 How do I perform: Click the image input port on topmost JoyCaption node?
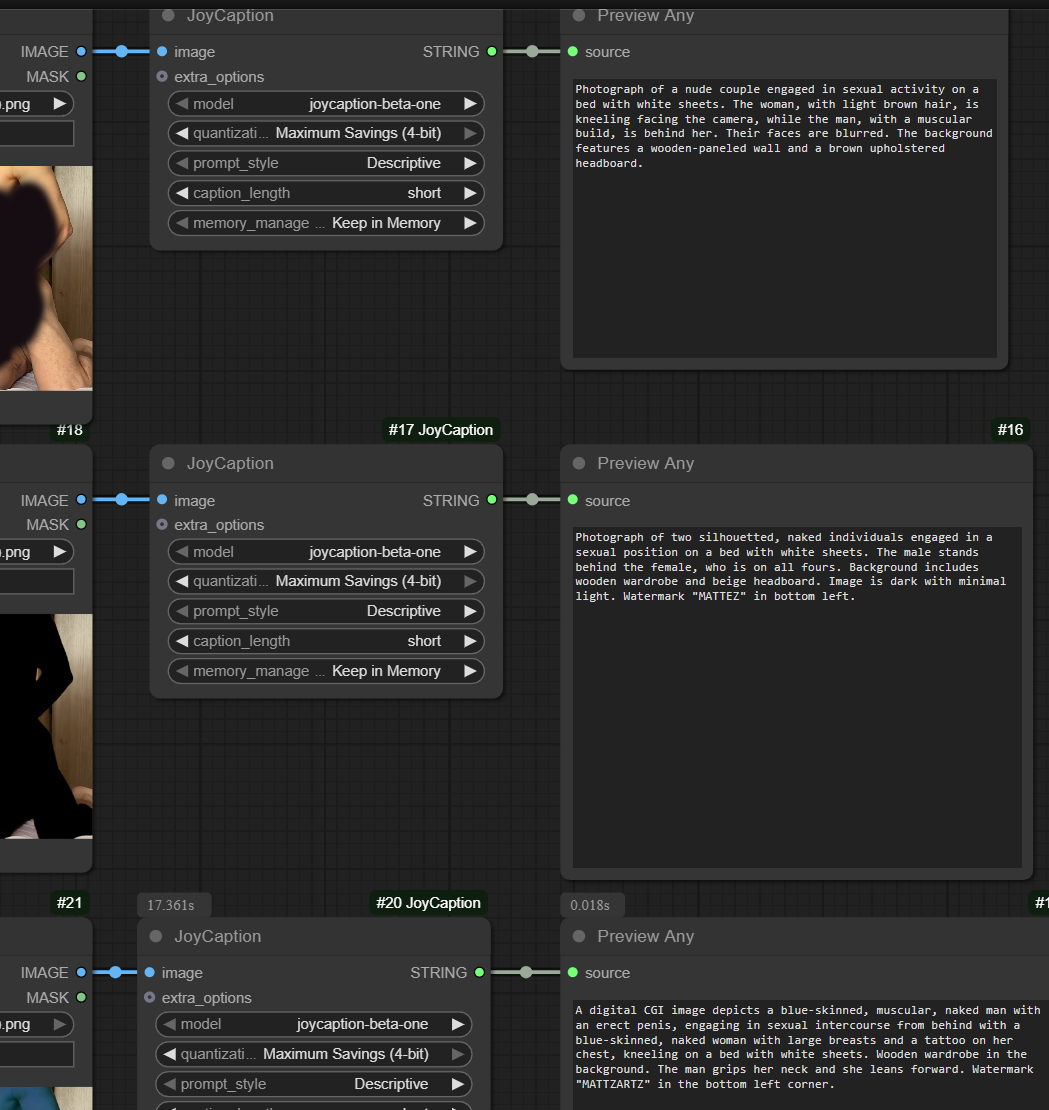[x=162, y=52]
